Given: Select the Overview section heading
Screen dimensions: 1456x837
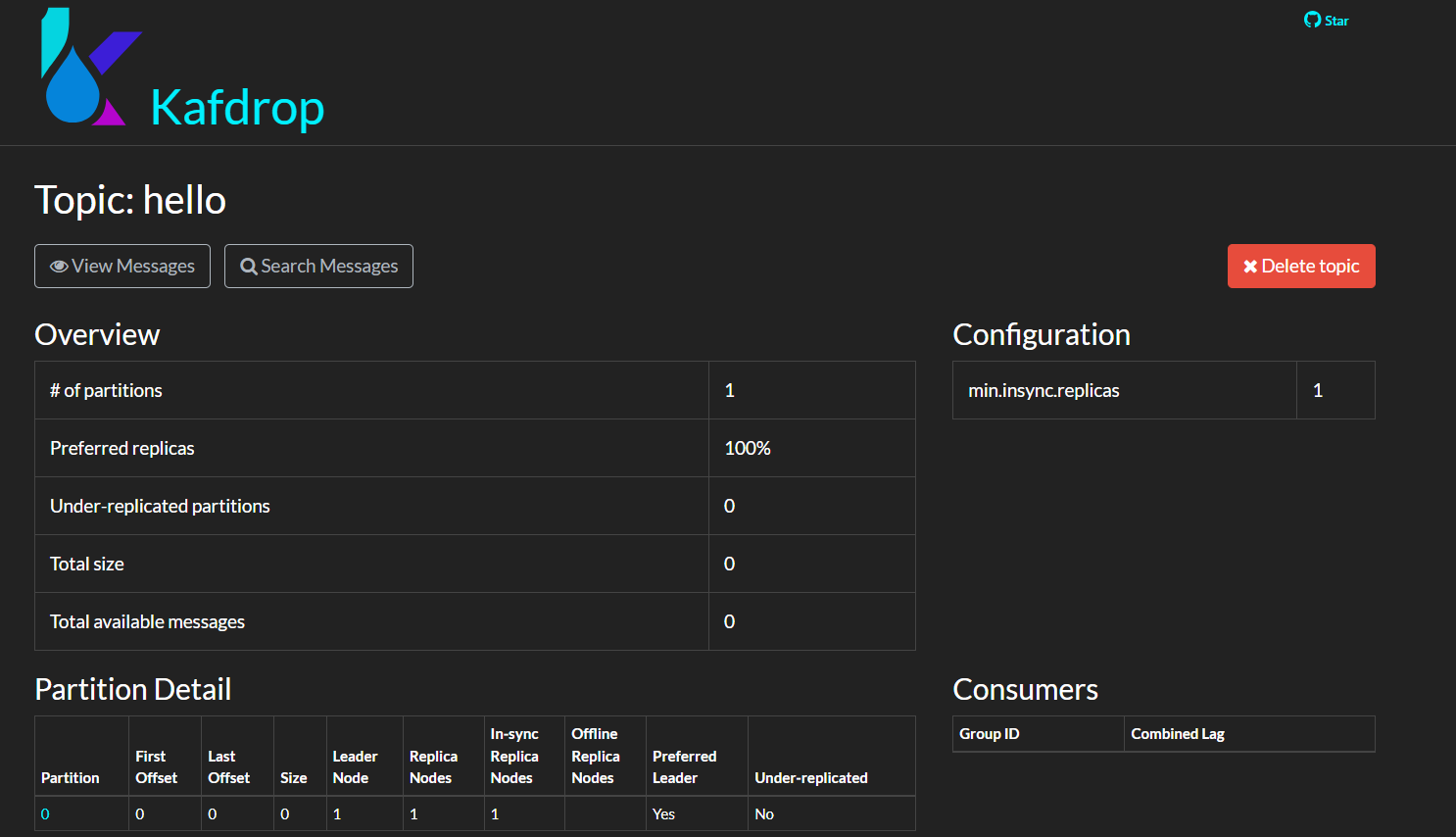Looking at the screenshot, I should pyautogui.click(x=97, y=334).
